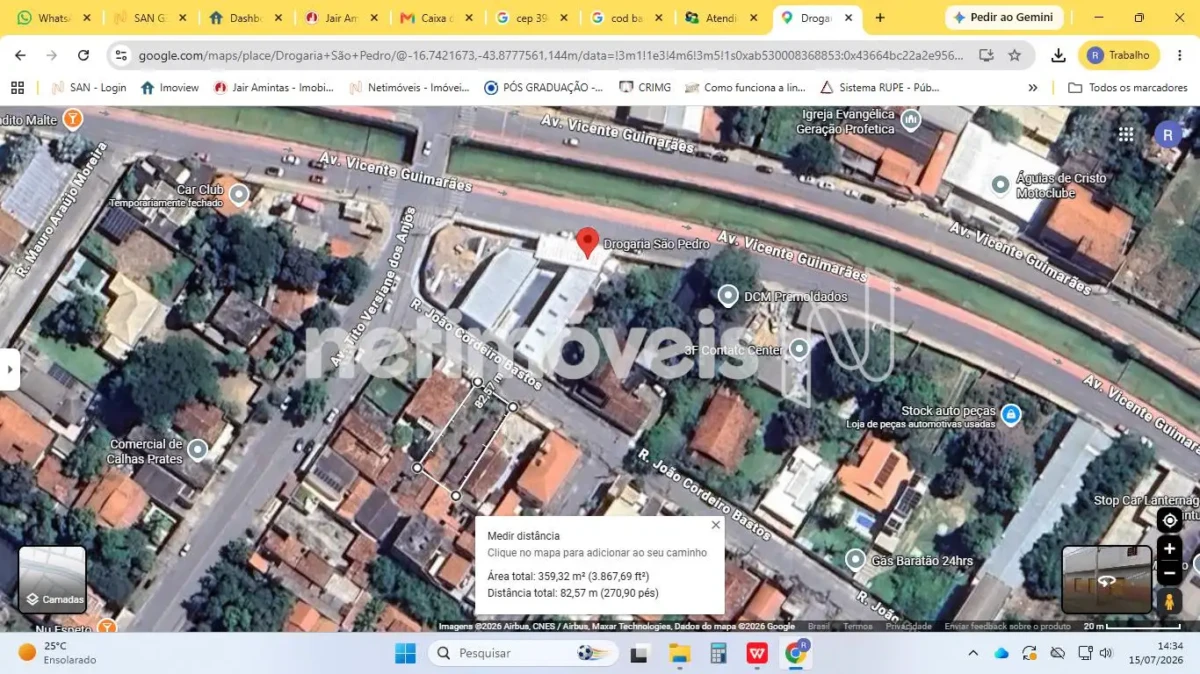This screenshot has width=1200, height=674.
Task: Open the Comercial de Calhas Prates marker
Action: (197, 450)
